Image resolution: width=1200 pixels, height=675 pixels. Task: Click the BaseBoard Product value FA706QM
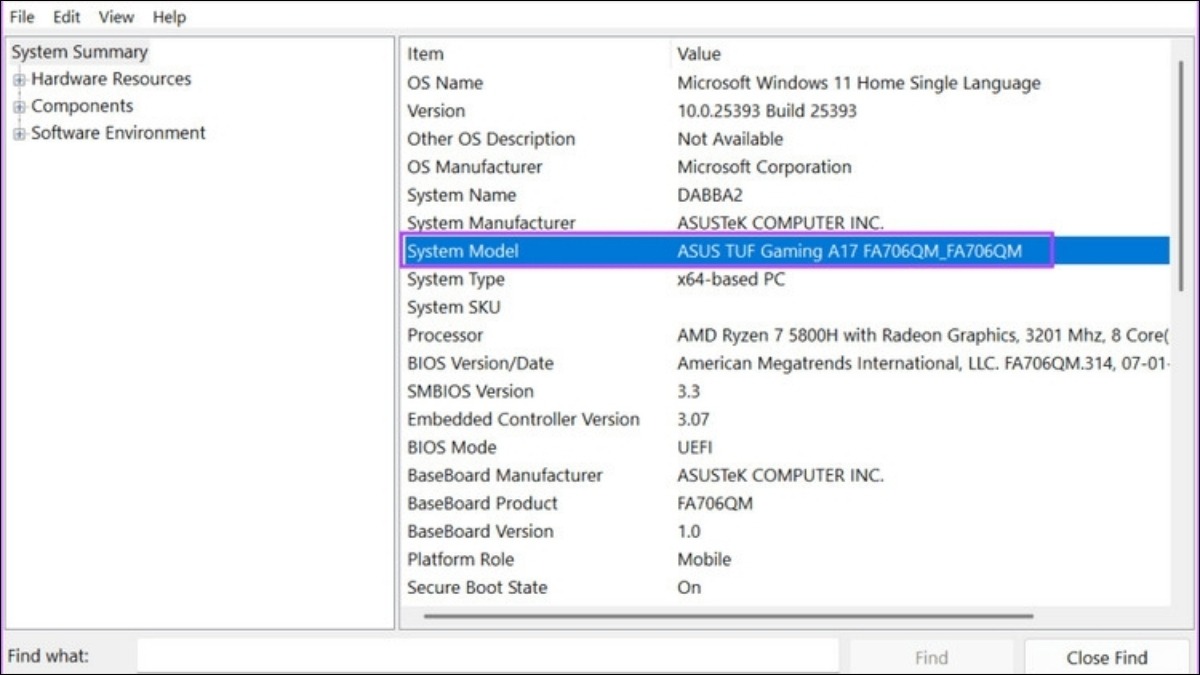pos(715,503)
